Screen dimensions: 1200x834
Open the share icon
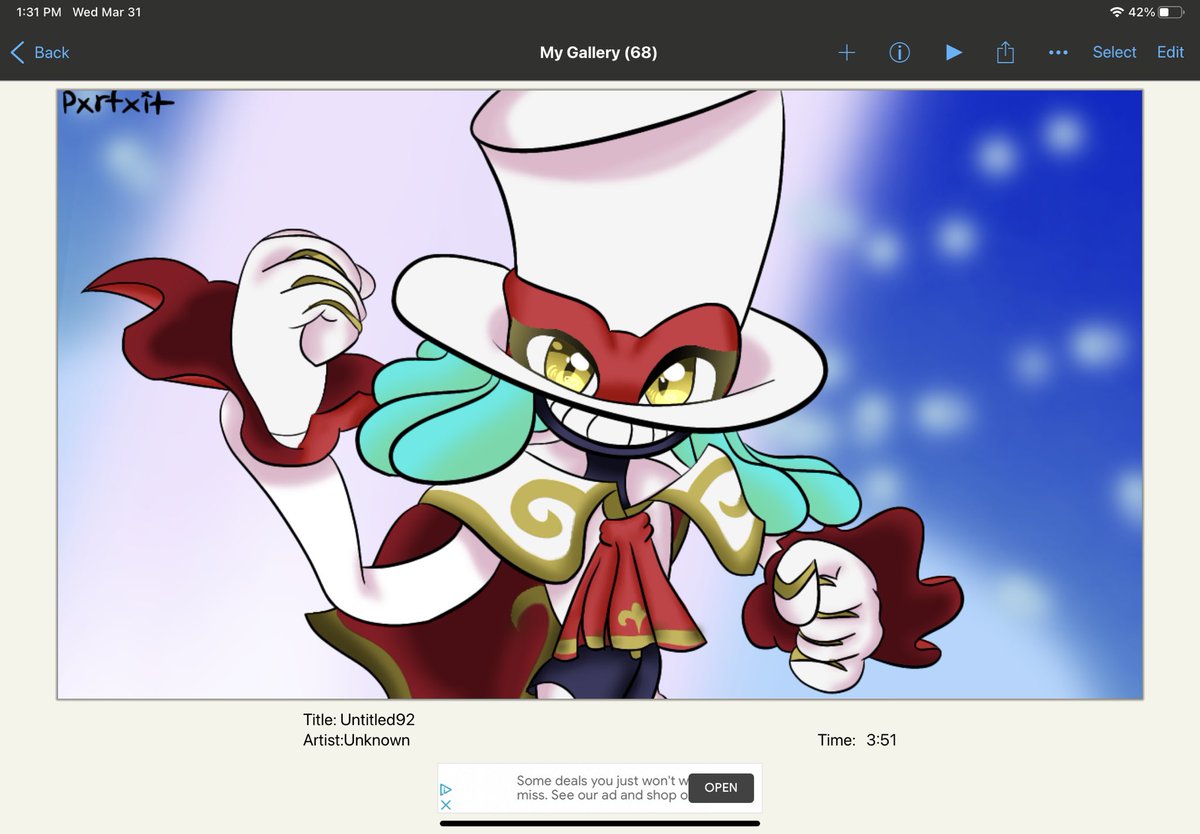click(1006, 52)
